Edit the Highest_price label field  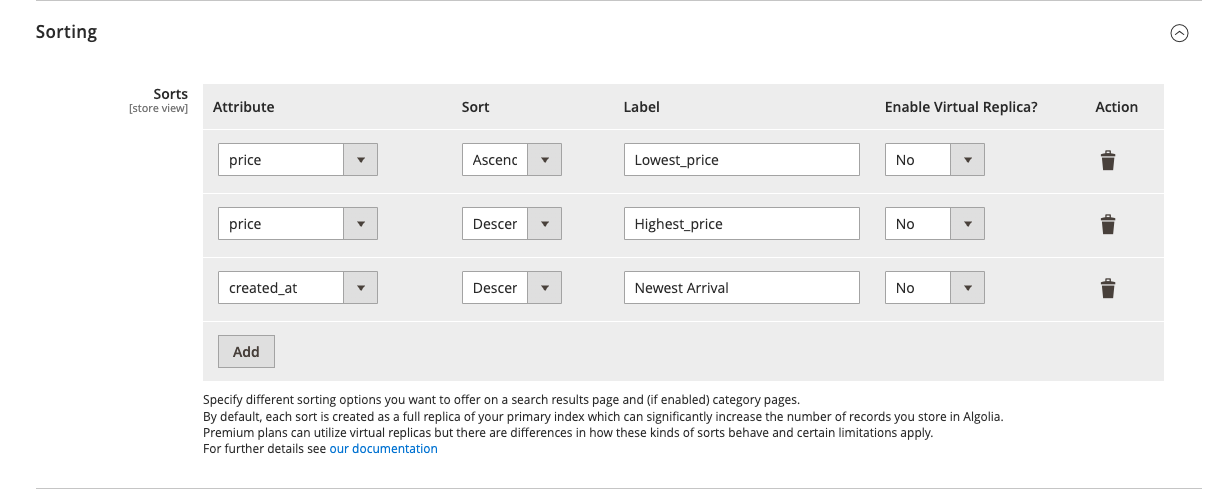(x=741, y=224)
